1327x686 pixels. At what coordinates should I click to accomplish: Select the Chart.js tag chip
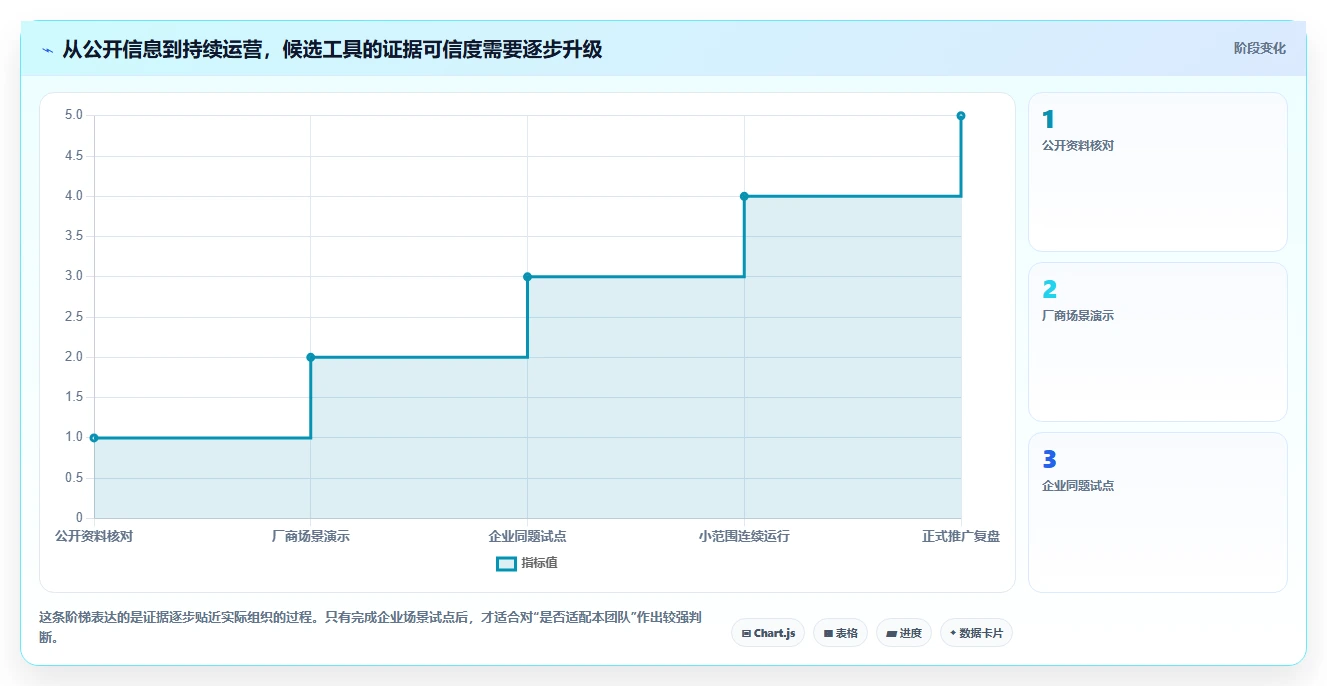tap(768, 633)
